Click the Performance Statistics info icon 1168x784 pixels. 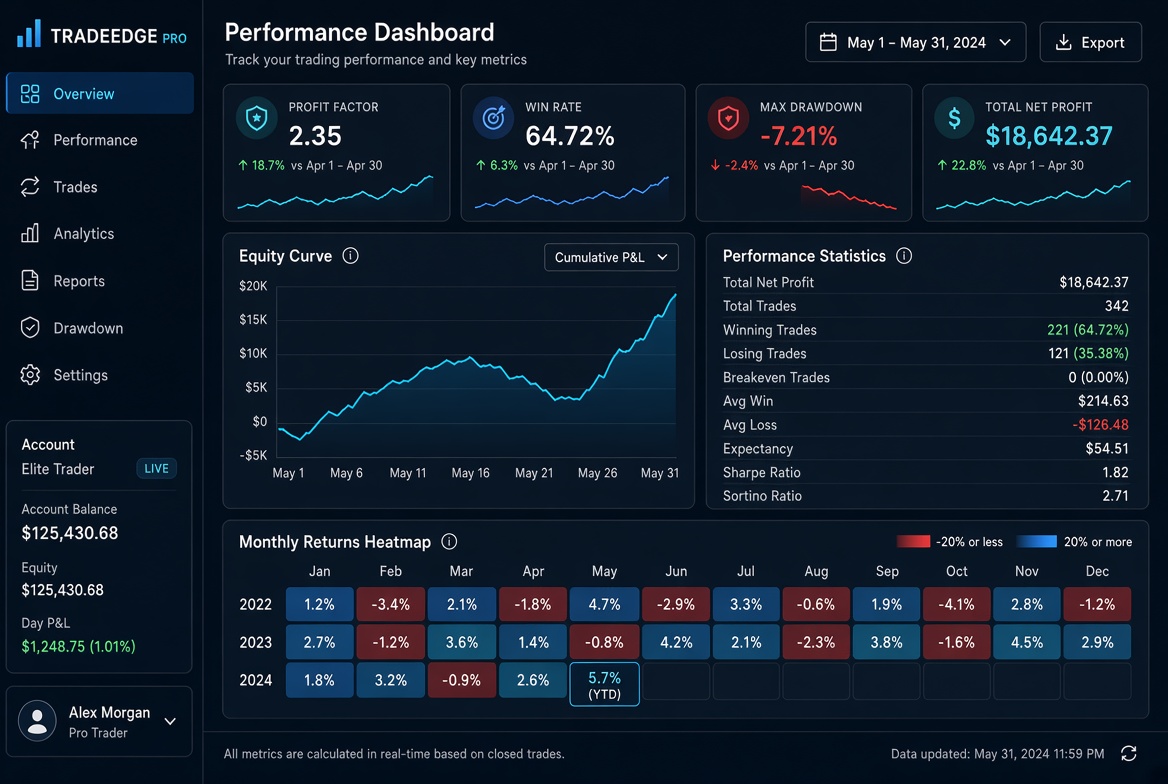coord(904,256)
